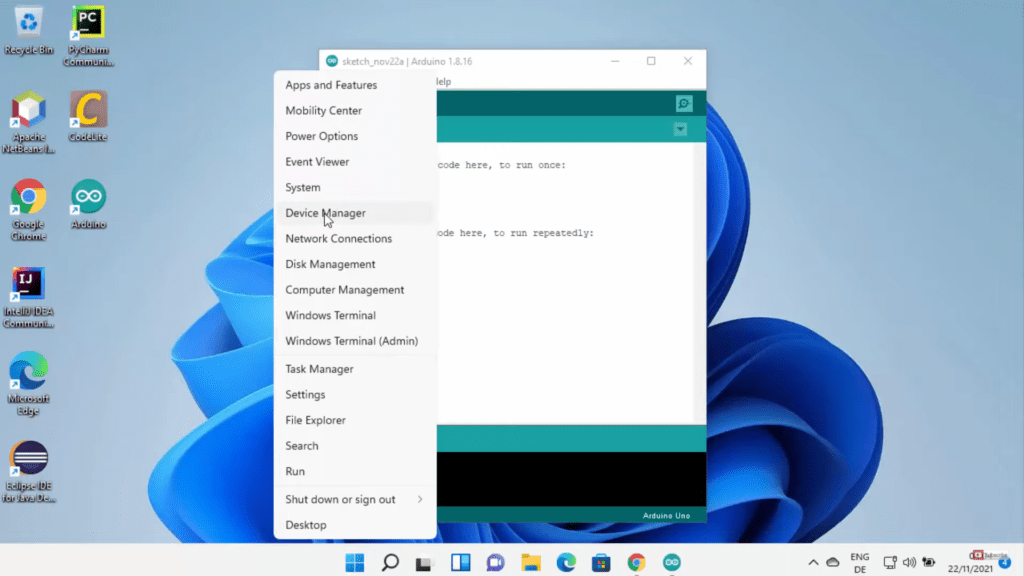Open the Arduino Serial Monitor icon
1024x576 pixels.
(683, 103)
